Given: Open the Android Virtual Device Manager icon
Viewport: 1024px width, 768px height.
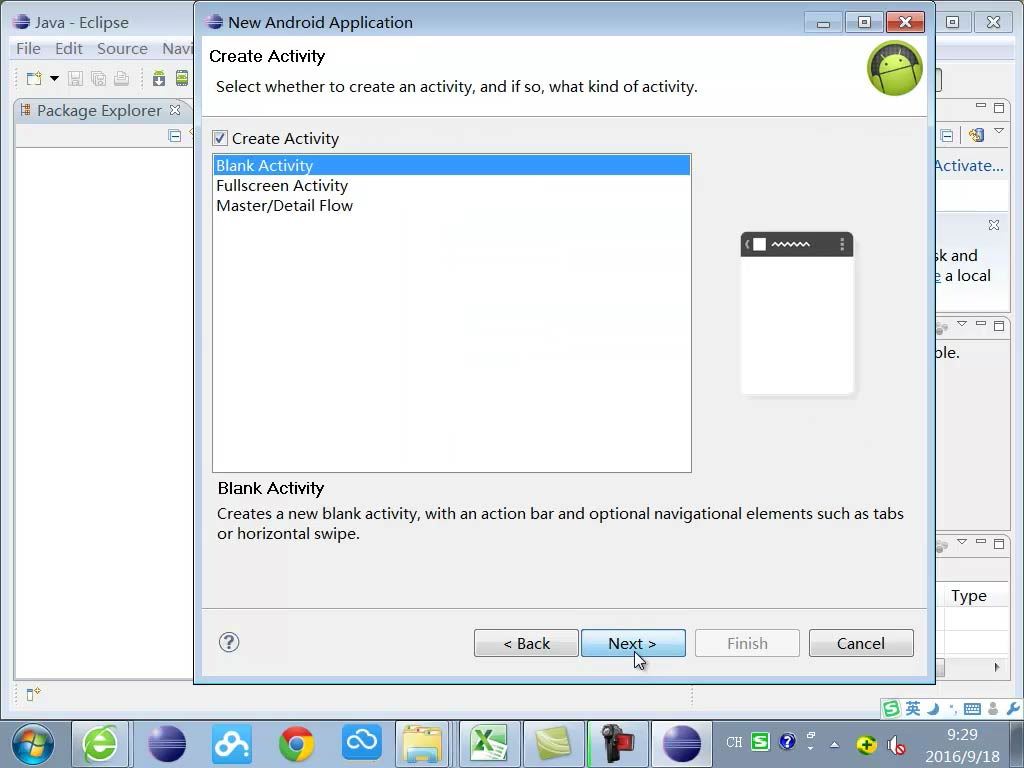Looking at the screenshot, I should coord(182,79).
